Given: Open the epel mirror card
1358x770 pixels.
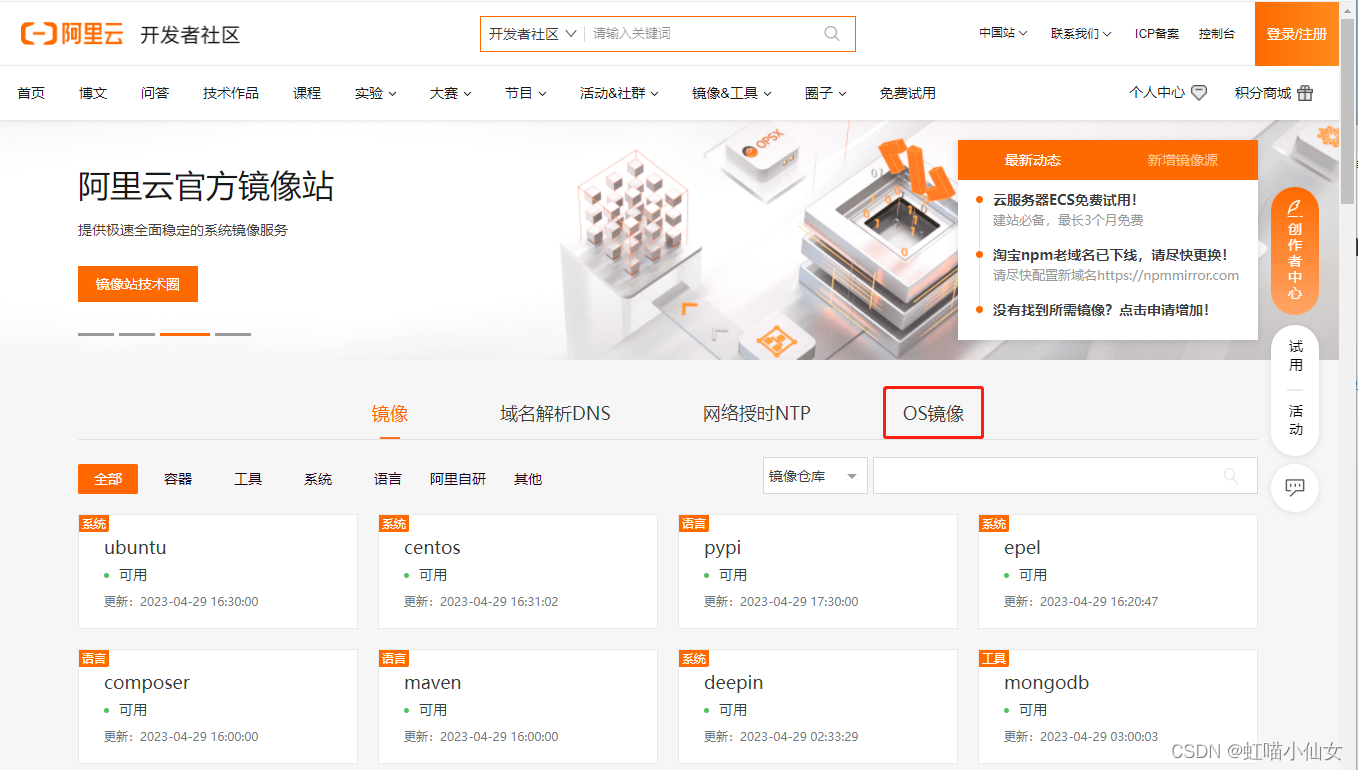Looking at the screenshot, I should coord(1118,571).
